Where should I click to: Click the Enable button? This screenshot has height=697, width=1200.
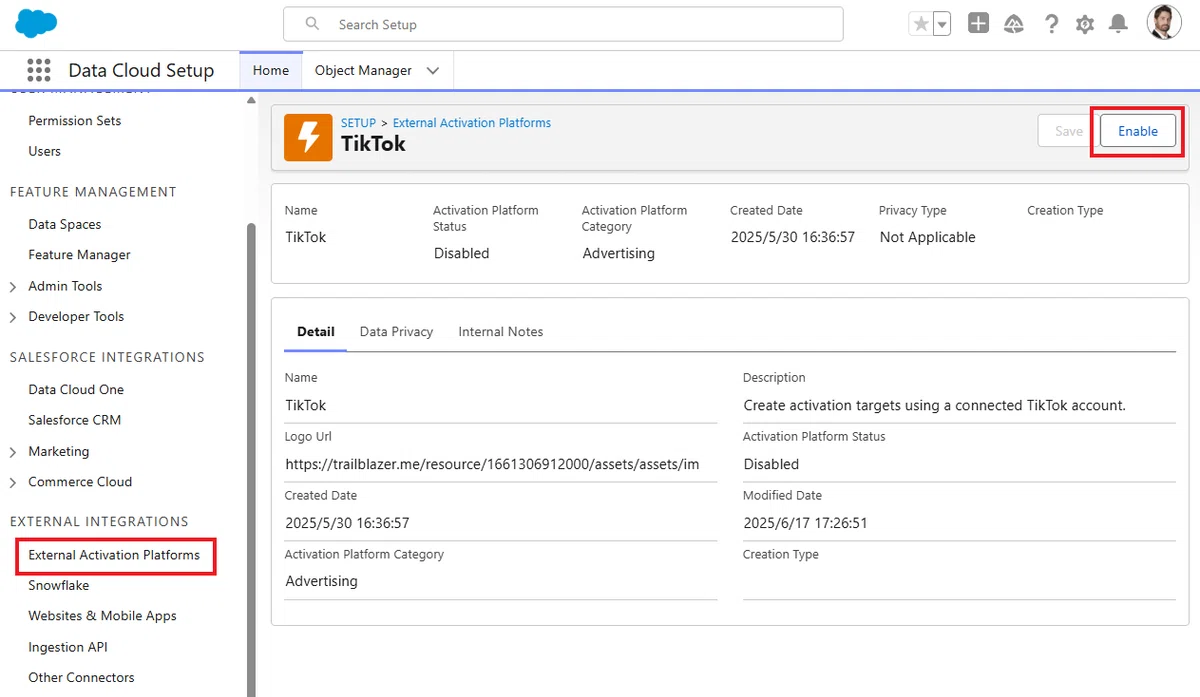click(x=1138, y=131)
